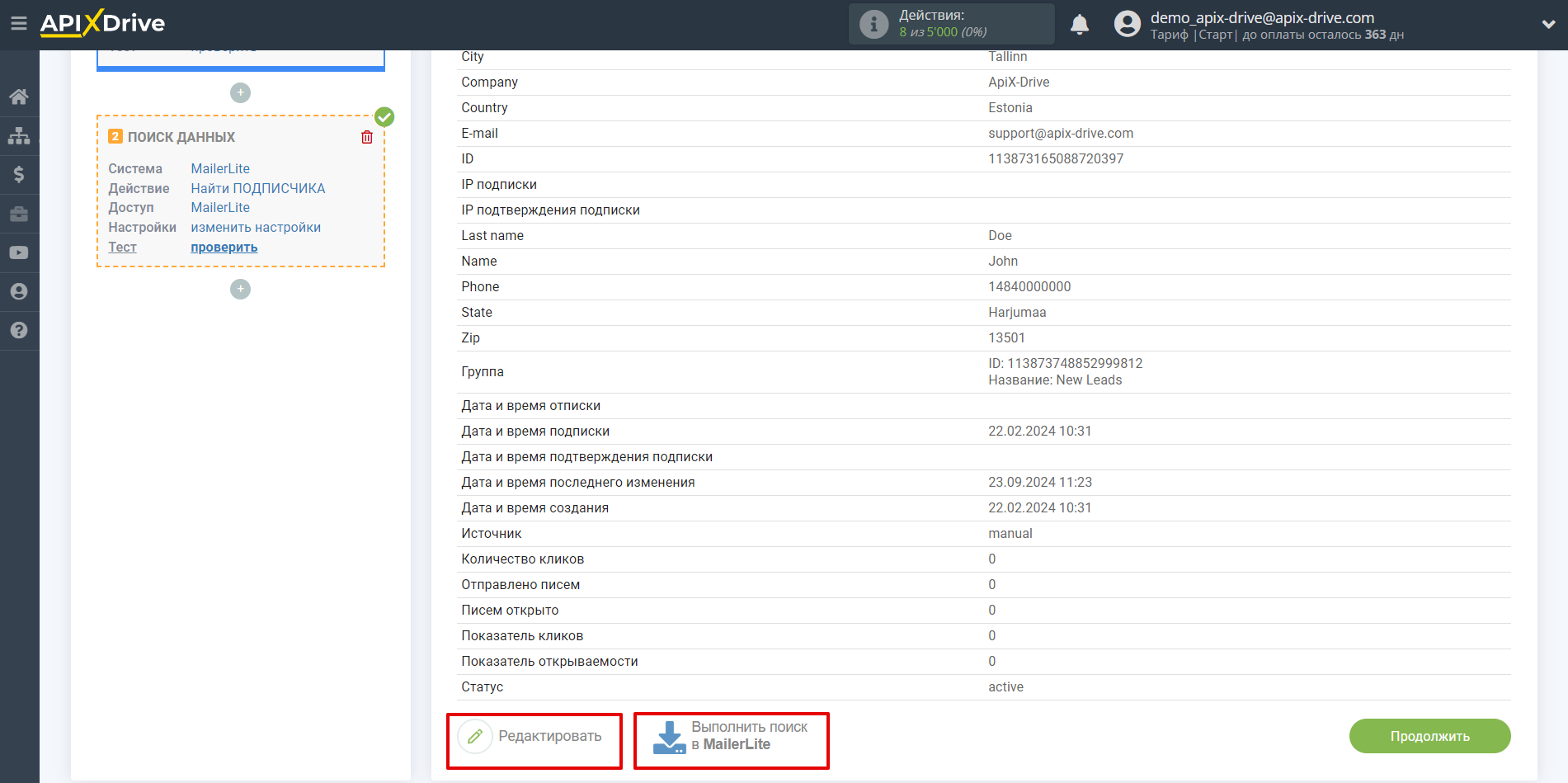Click the ApiX-Drive logo
This screenshot has width=1568, height=783.
pos(102,23)
